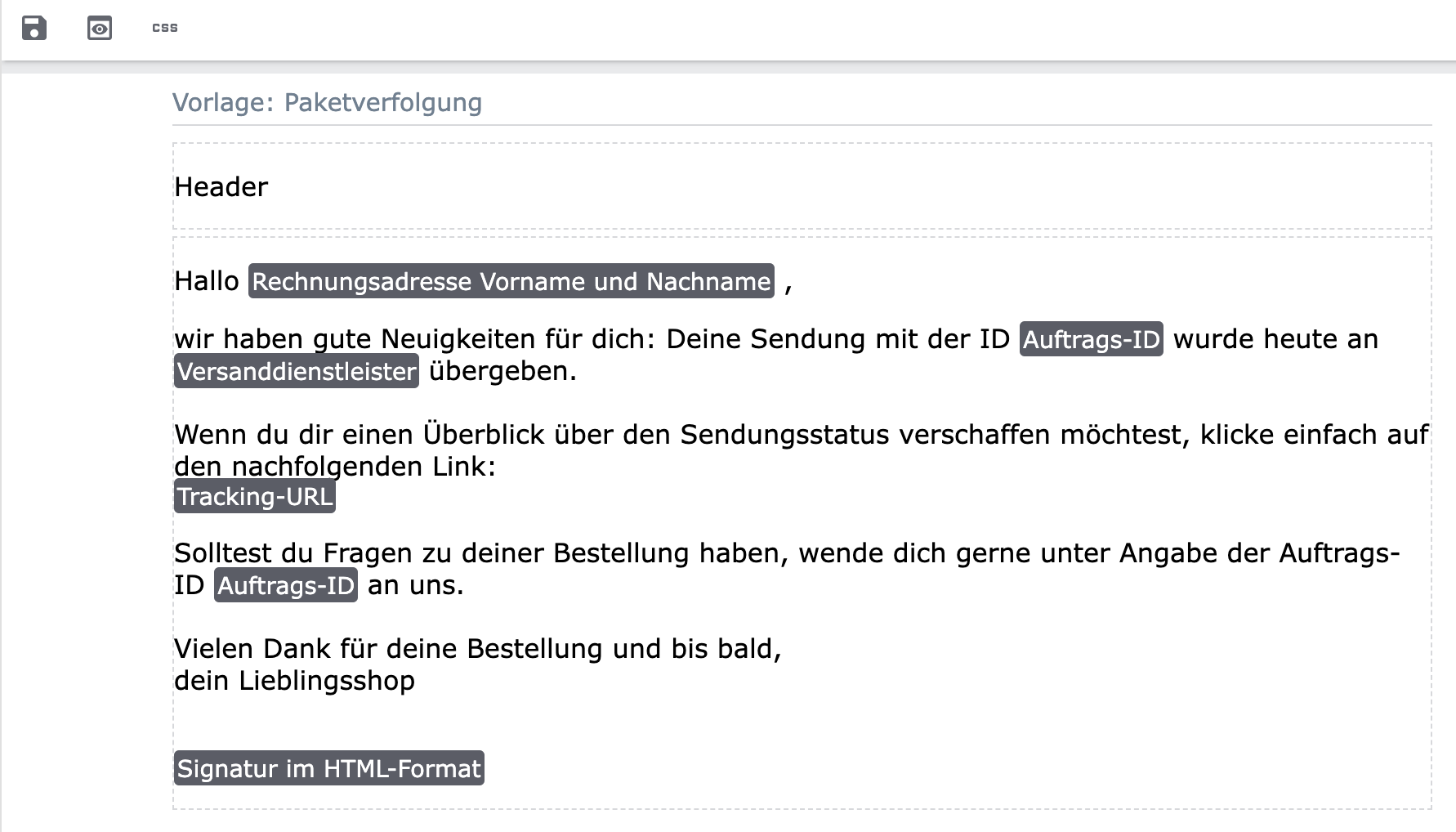The image size is (1456, 832).
Task: Click the 'Versanddienstleister' variable tag
Action: [297, 371]
